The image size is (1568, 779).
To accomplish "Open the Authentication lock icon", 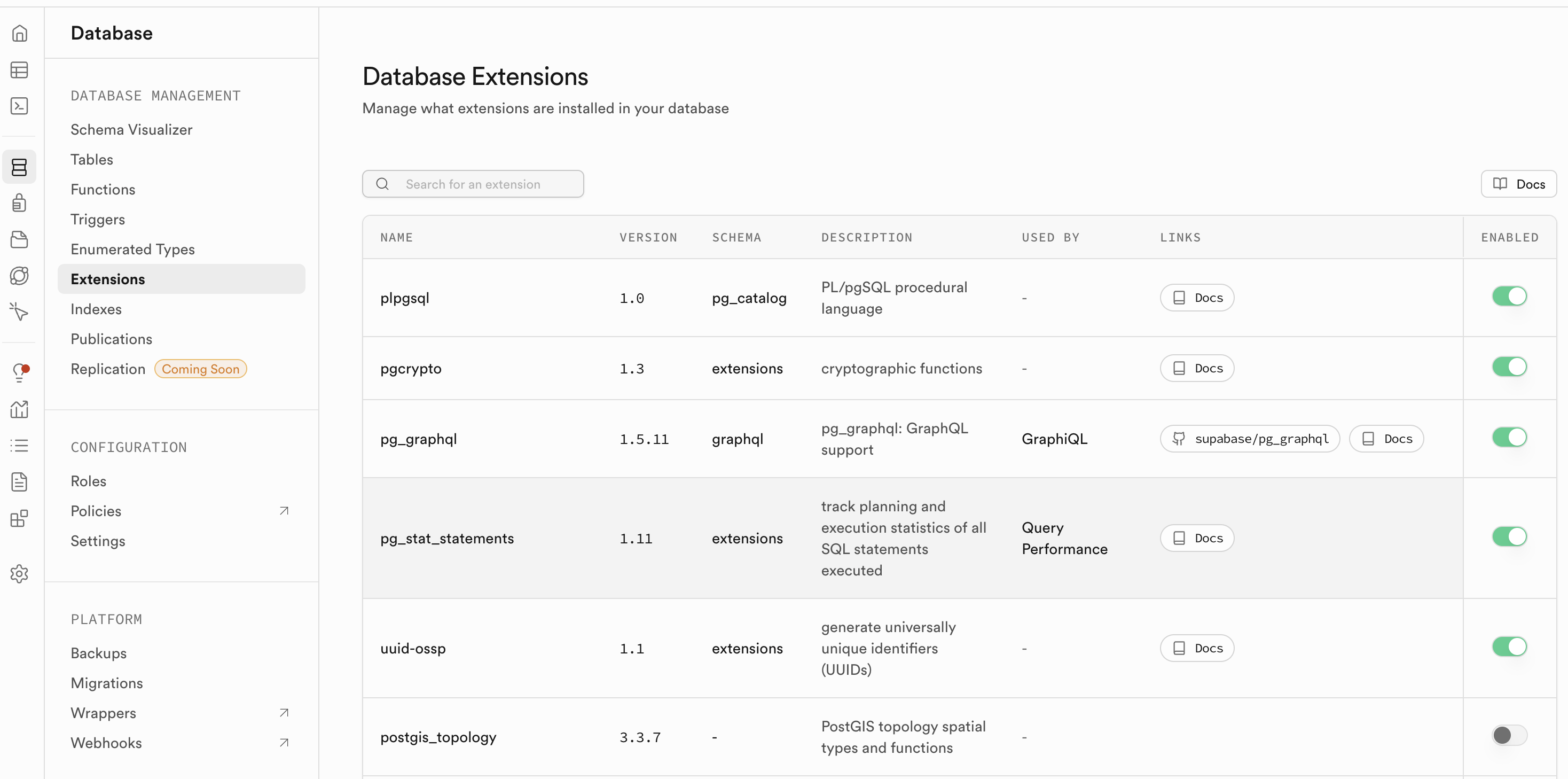I will coord(19,203).
